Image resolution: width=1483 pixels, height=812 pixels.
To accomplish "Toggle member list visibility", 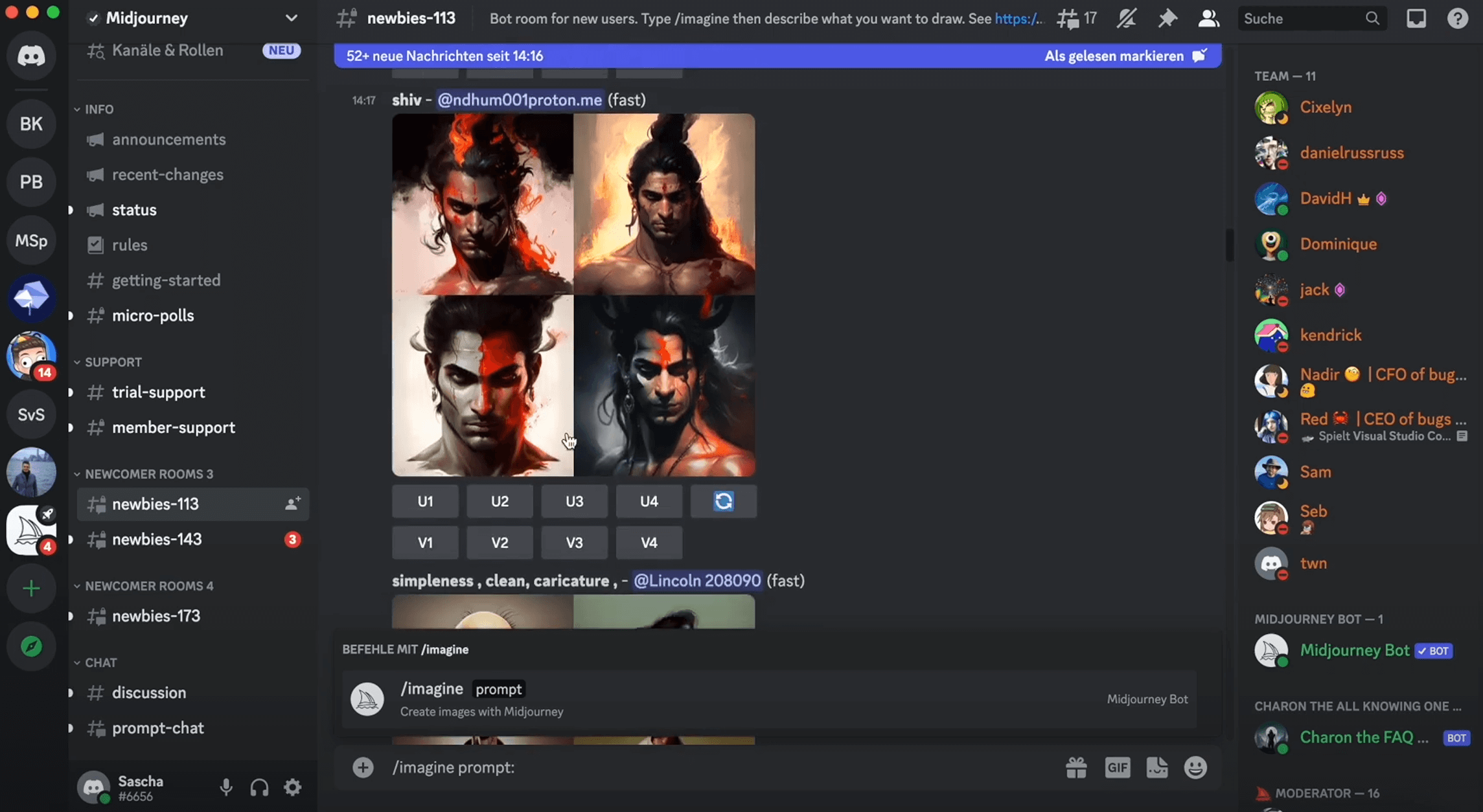I will tap(1208, 18).
